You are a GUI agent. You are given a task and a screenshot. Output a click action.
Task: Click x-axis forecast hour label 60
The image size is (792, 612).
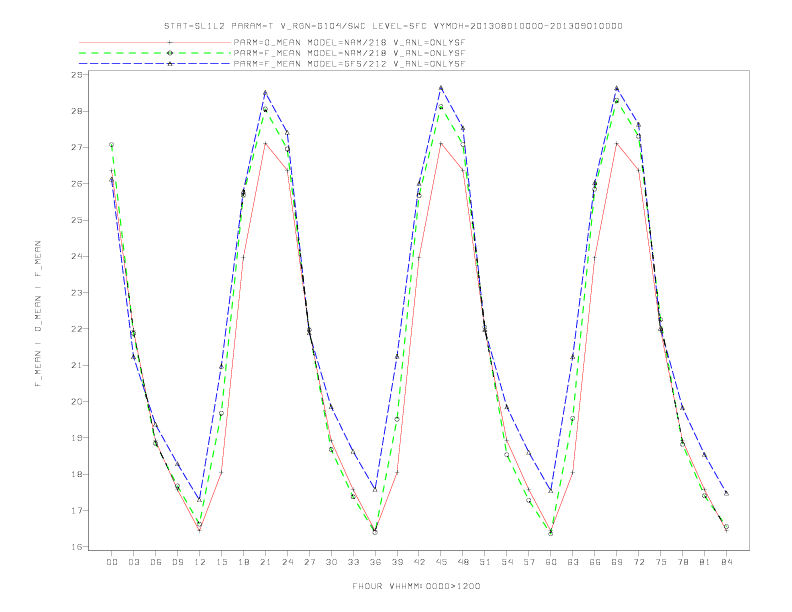pos(551,562)
